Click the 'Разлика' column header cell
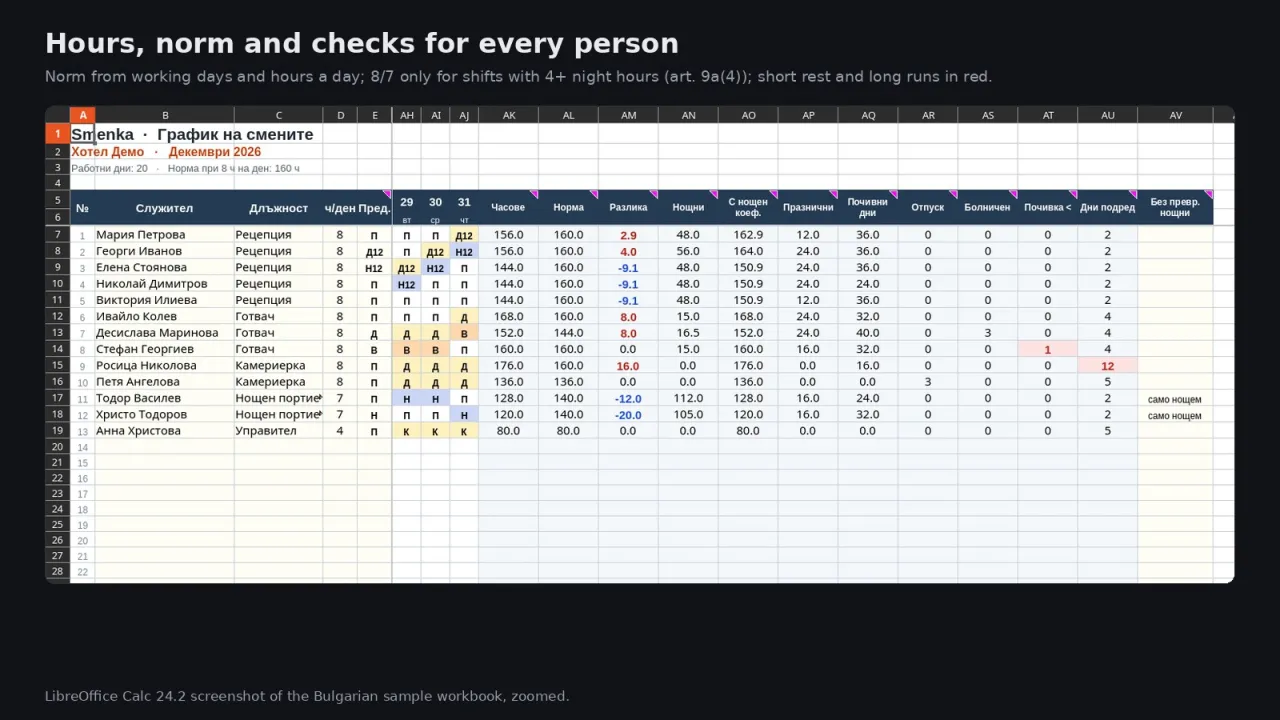This screenshot has width=1280, height=720. tap(628, 208)
